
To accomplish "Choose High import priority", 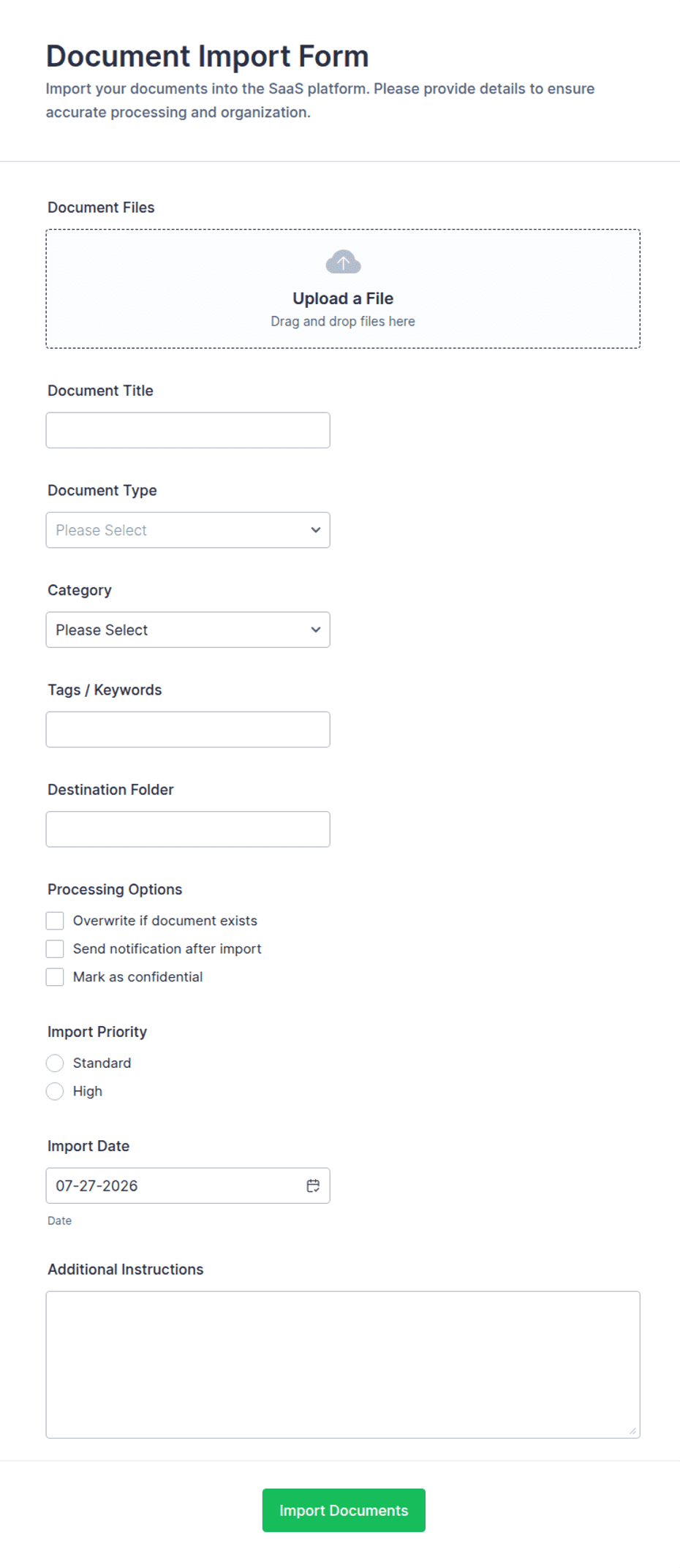I will click(55, 1091).
